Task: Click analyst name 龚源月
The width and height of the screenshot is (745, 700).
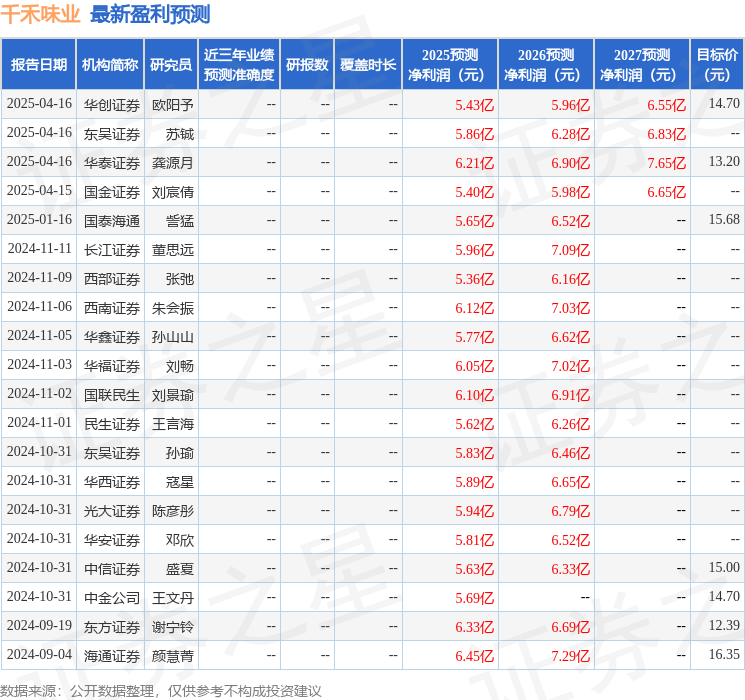Action: [172, 162]
